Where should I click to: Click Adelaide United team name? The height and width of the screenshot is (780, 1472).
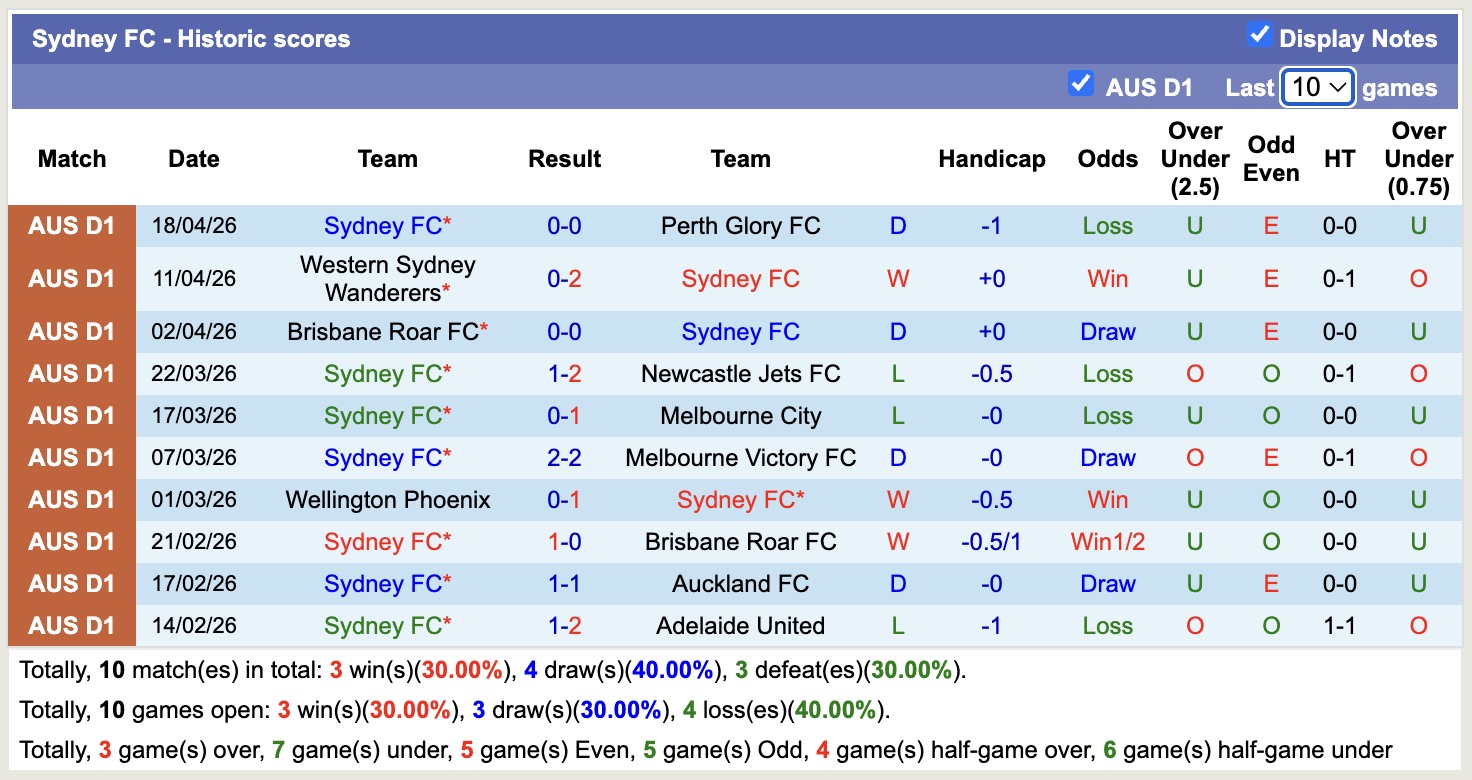pyautogui.click(x=741, y=626)
